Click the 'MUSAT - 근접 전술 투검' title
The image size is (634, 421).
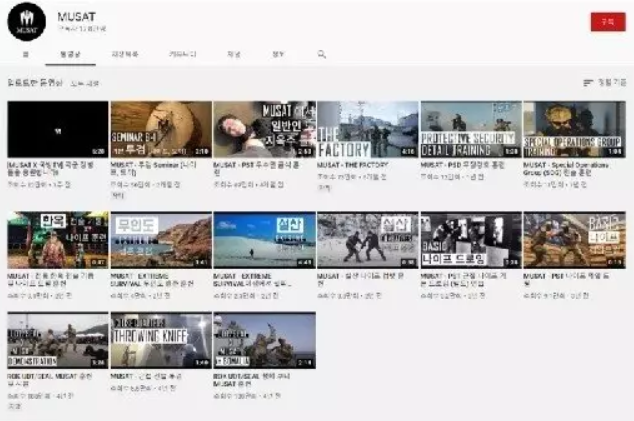click(146, 376)
